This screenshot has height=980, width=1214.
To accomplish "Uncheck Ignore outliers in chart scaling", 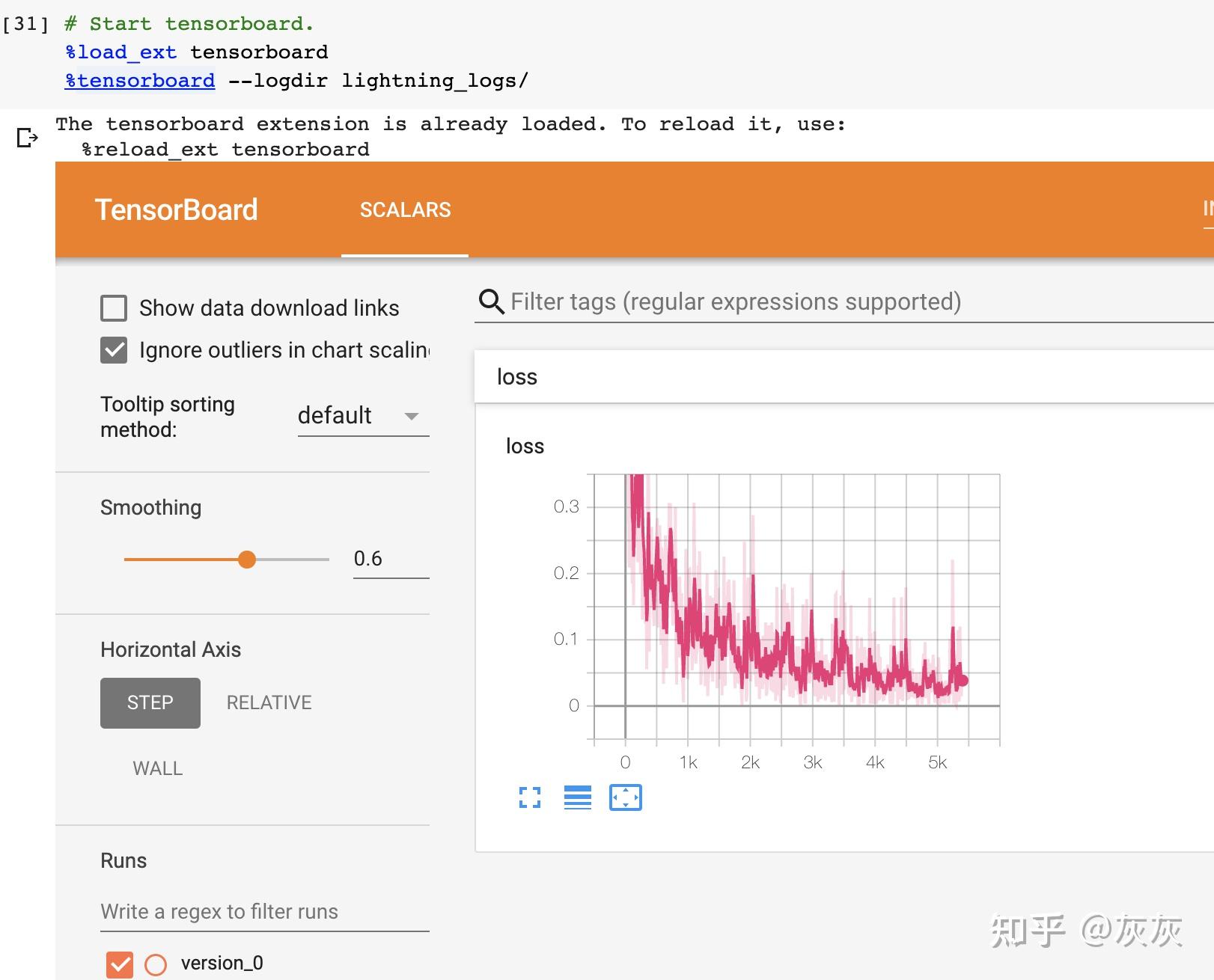I will [x=113, y=350].
